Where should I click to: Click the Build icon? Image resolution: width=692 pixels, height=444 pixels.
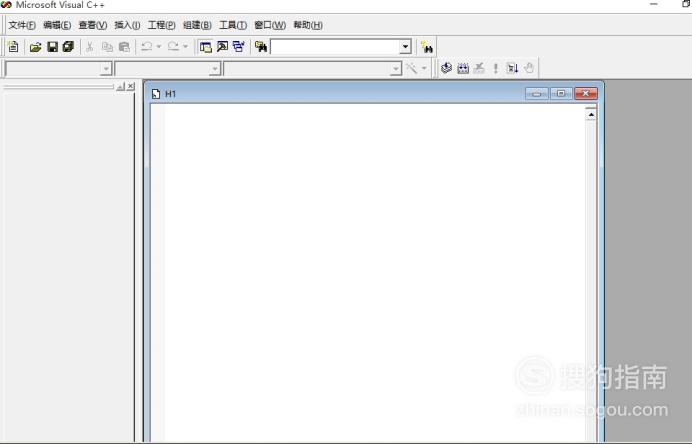(463, 68)
